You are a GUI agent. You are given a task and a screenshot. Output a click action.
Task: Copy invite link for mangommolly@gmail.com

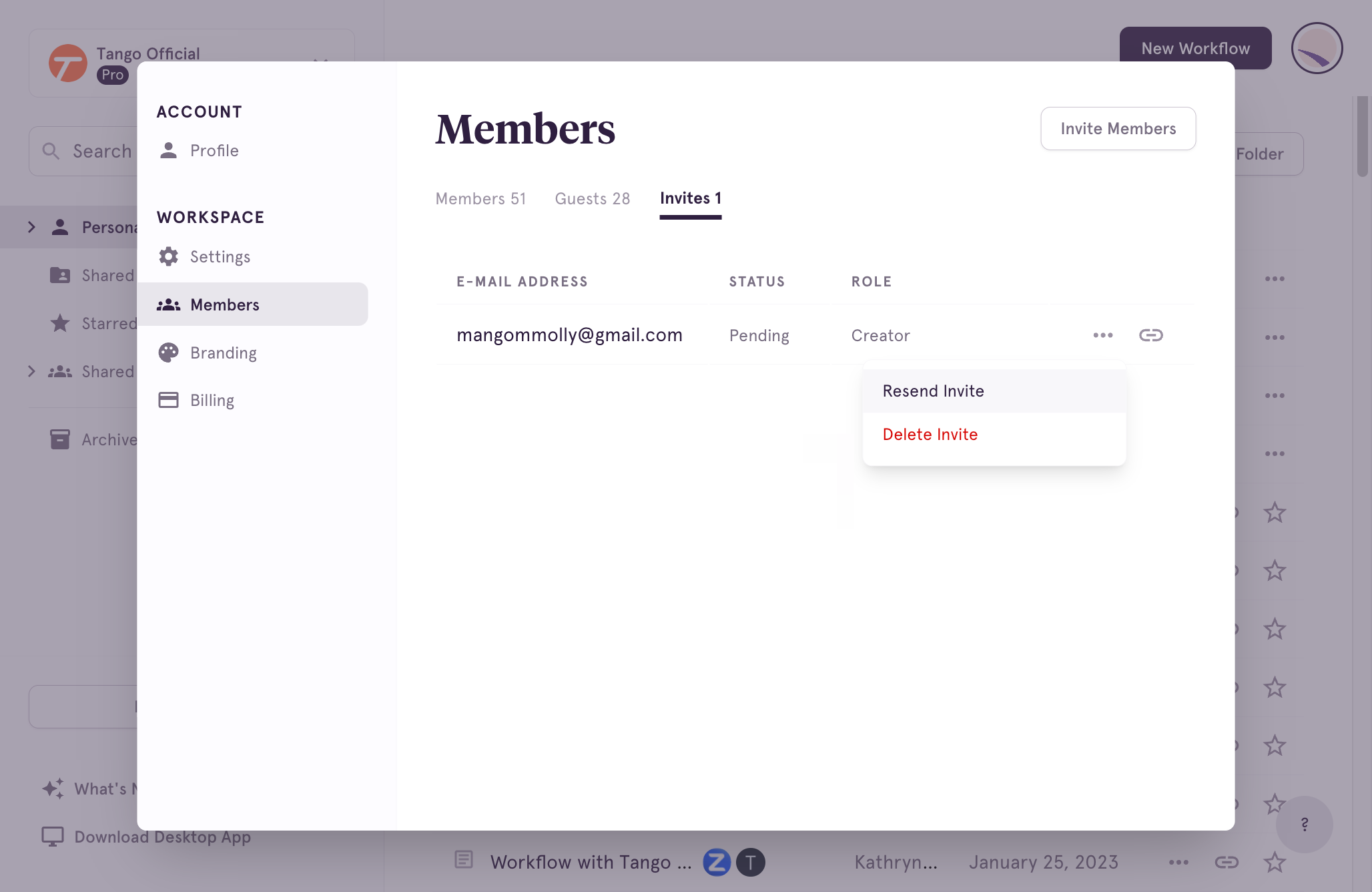coord(1150,335)
